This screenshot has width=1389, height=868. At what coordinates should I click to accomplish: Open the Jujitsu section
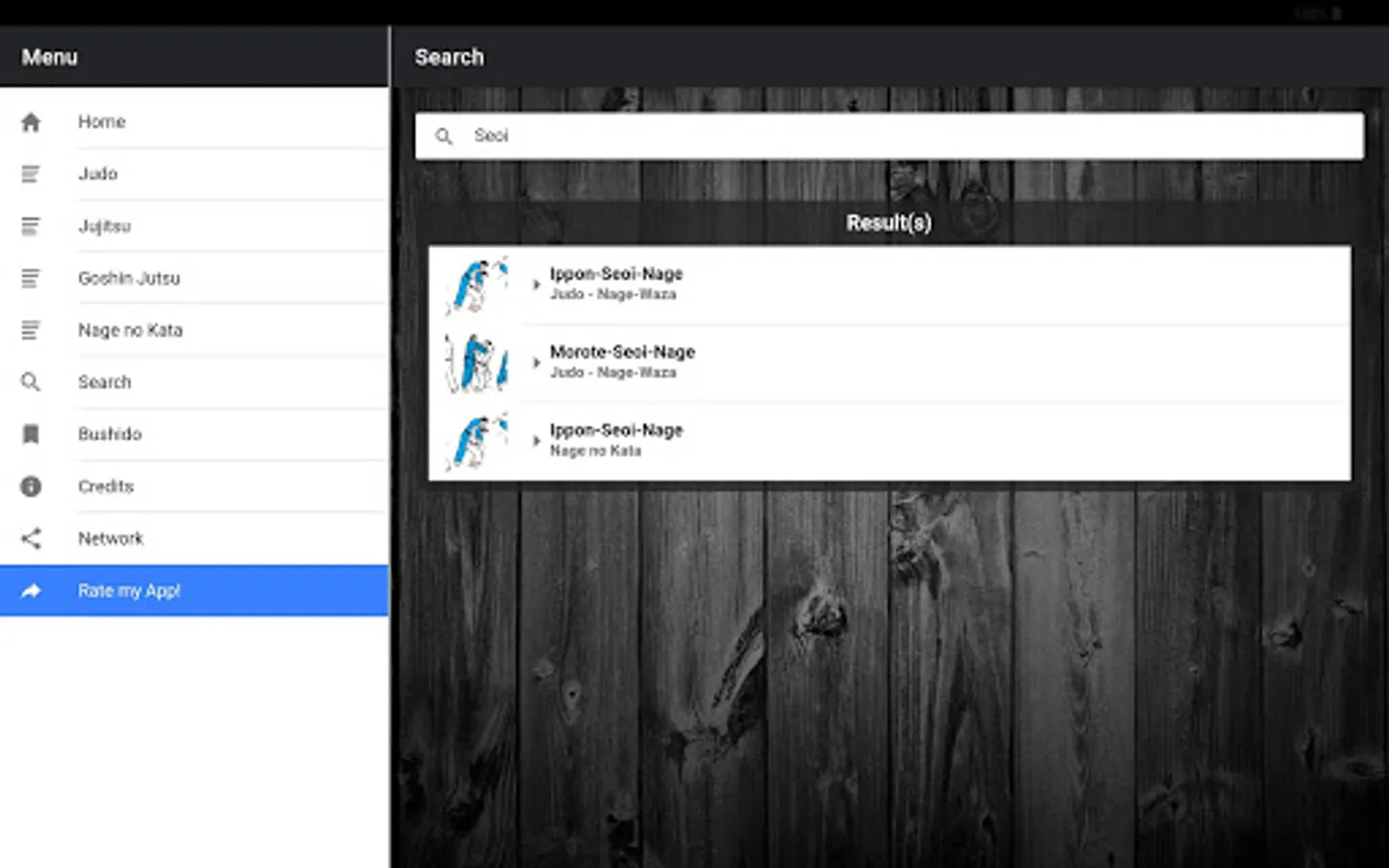coord(194,227)
